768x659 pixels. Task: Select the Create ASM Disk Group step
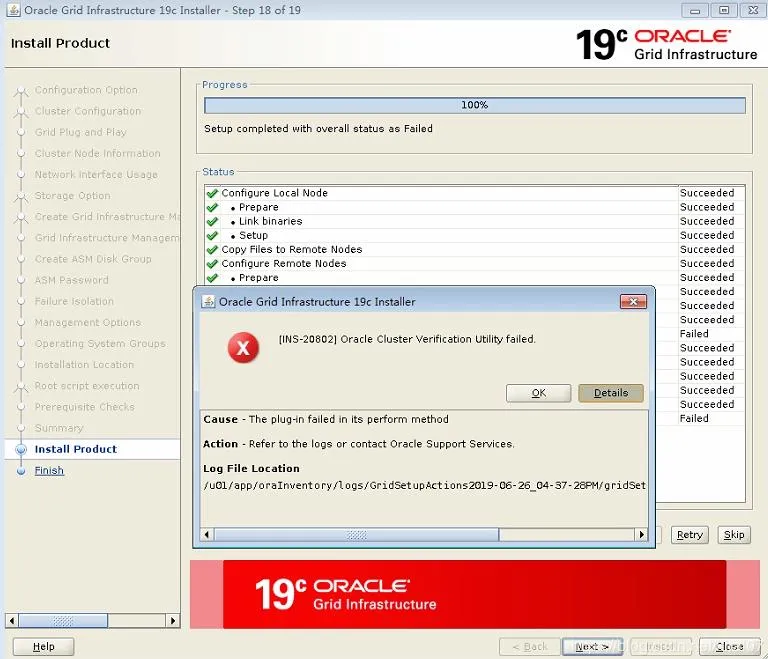click(x=93, y=259)
